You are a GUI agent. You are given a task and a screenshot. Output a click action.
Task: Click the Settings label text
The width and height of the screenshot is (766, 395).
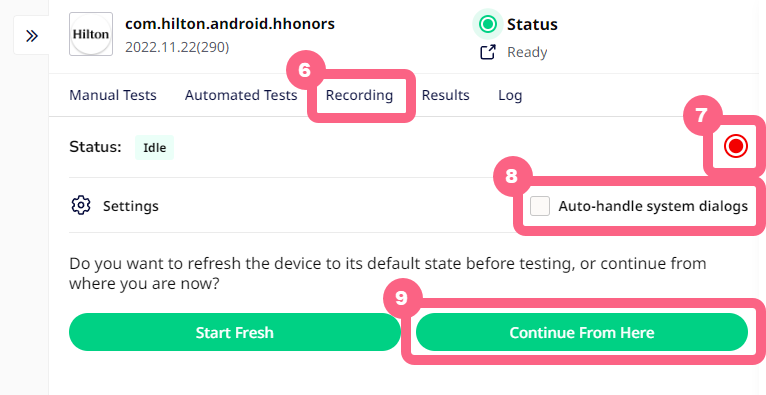(130, 206)
